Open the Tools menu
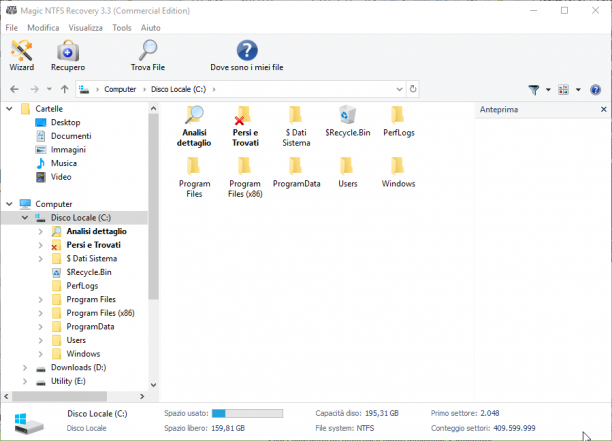Screen dimensions: 612x441 tap(122, 28)
